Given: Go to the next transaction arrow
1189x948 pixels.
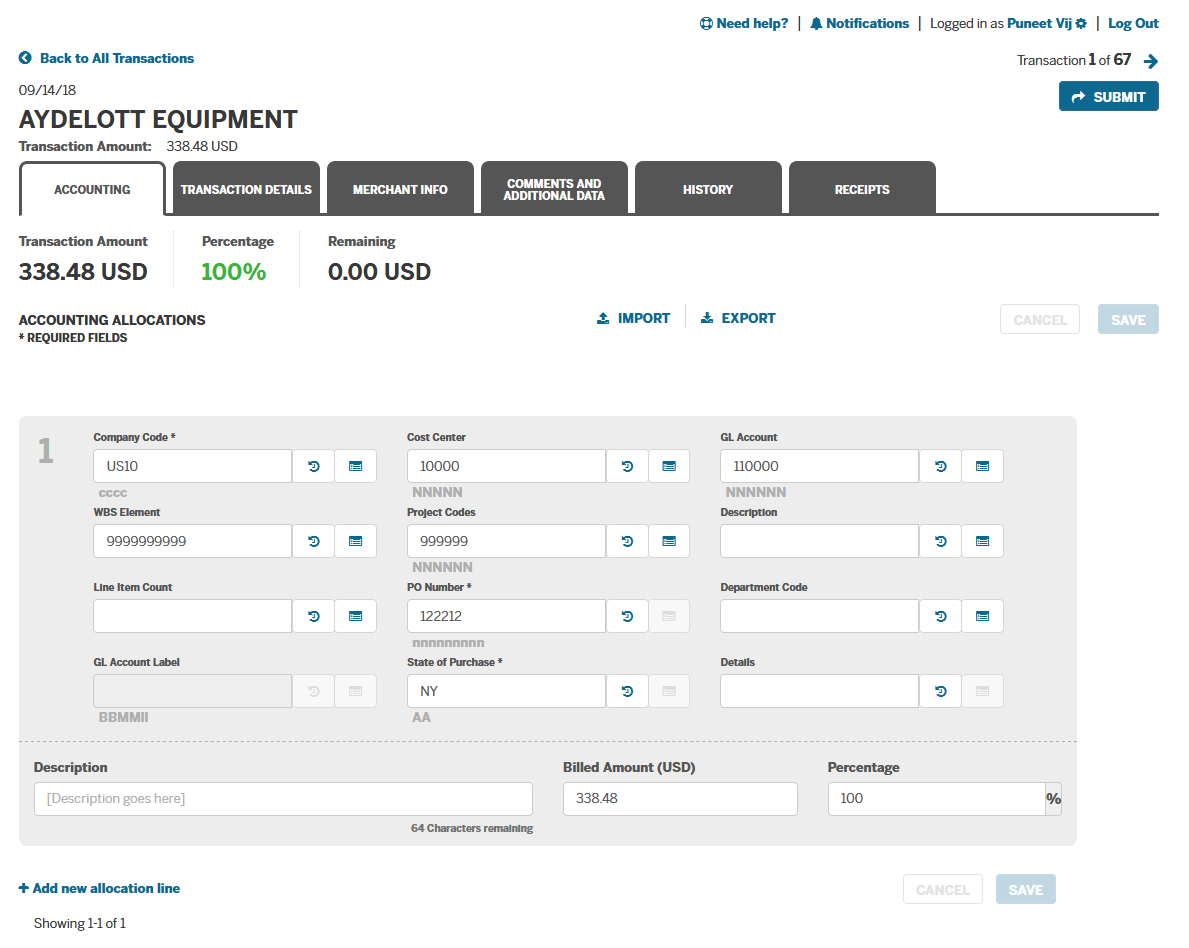Looking at the screenshot, I should (1150, 61).
